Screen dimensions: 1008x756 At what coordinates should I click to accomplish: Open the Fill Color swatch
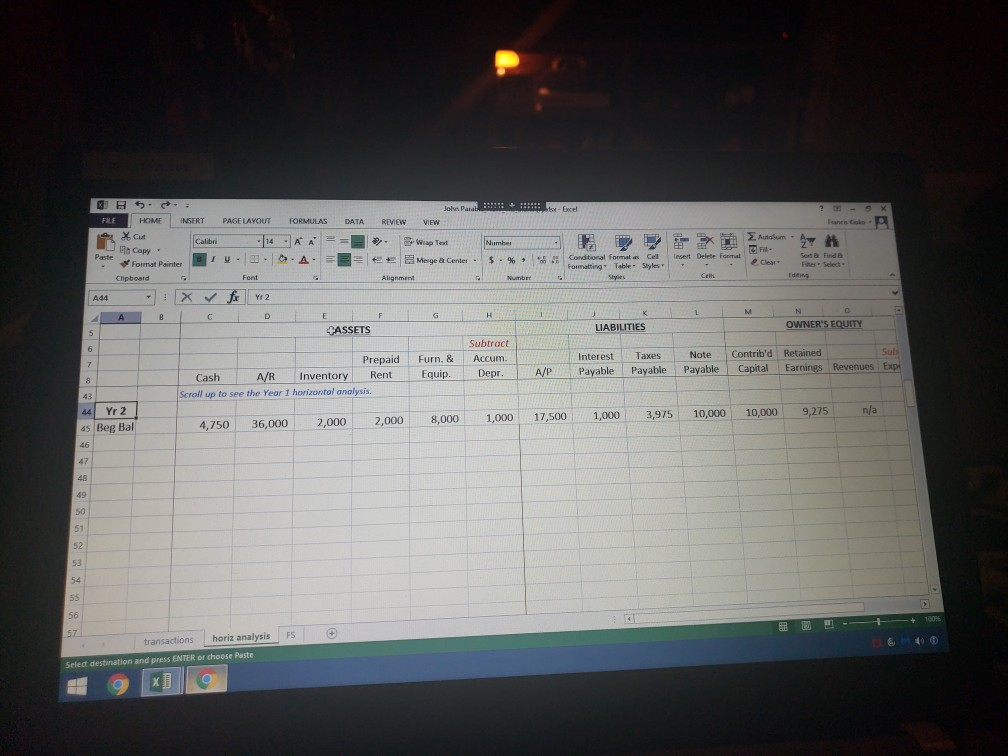click(282, 259)
